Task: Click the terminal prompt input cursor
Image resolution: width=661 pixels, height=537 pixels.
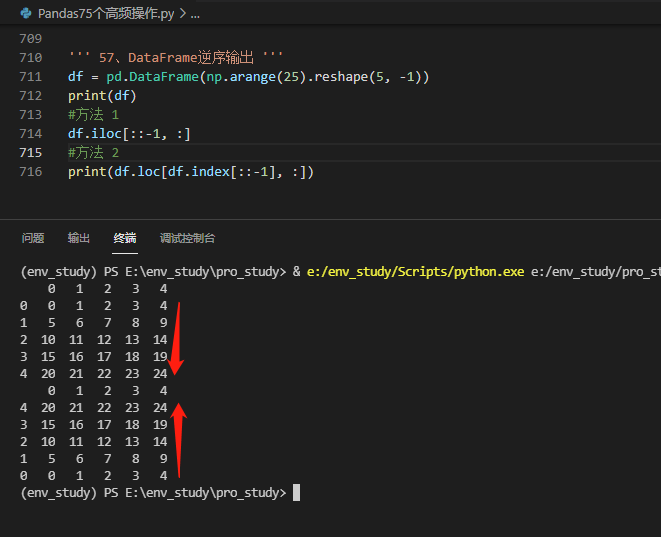Action: click(296, 492)
